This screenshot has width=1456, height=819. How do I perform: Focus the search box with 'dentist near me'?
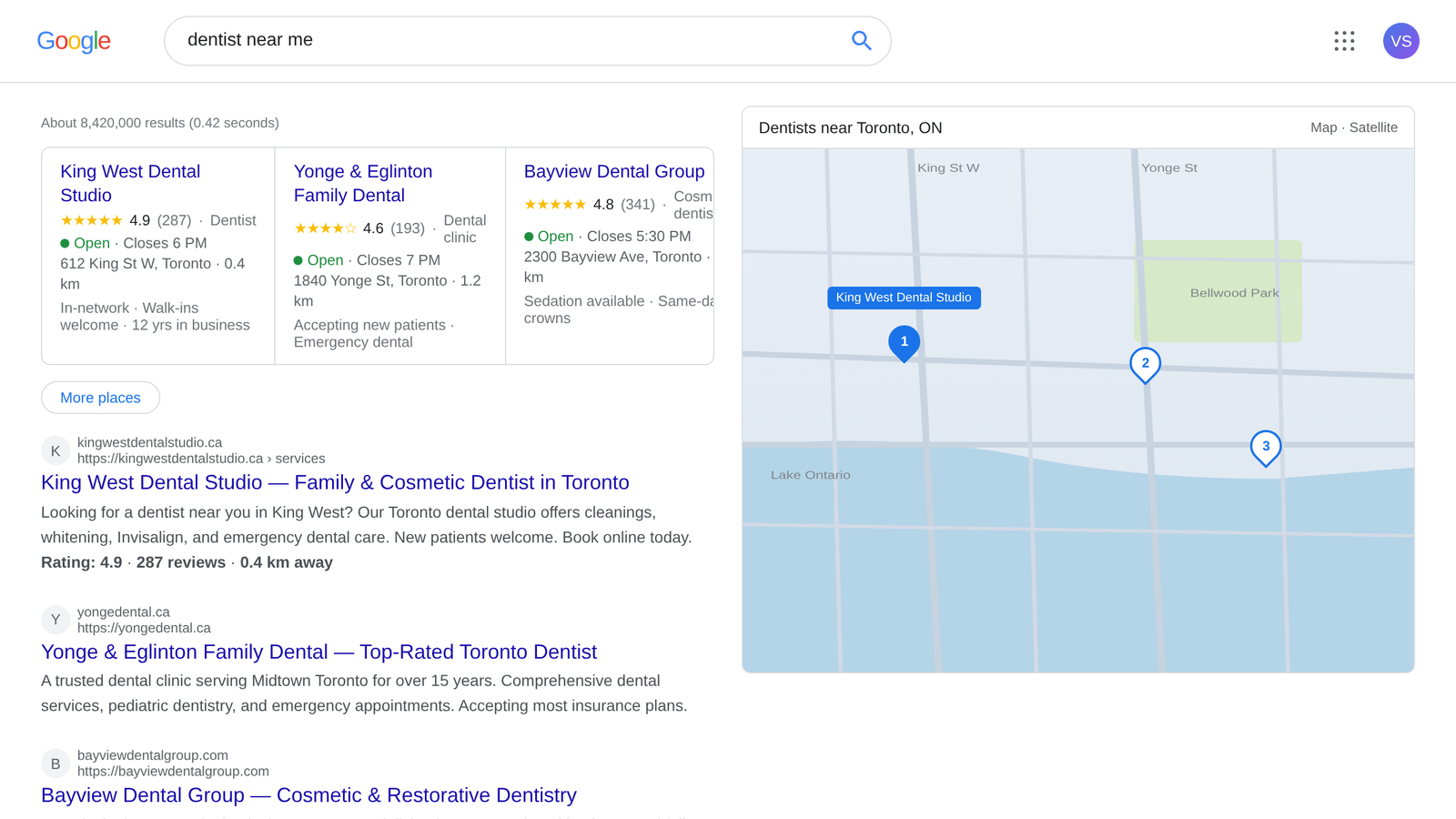coord(527,41)
